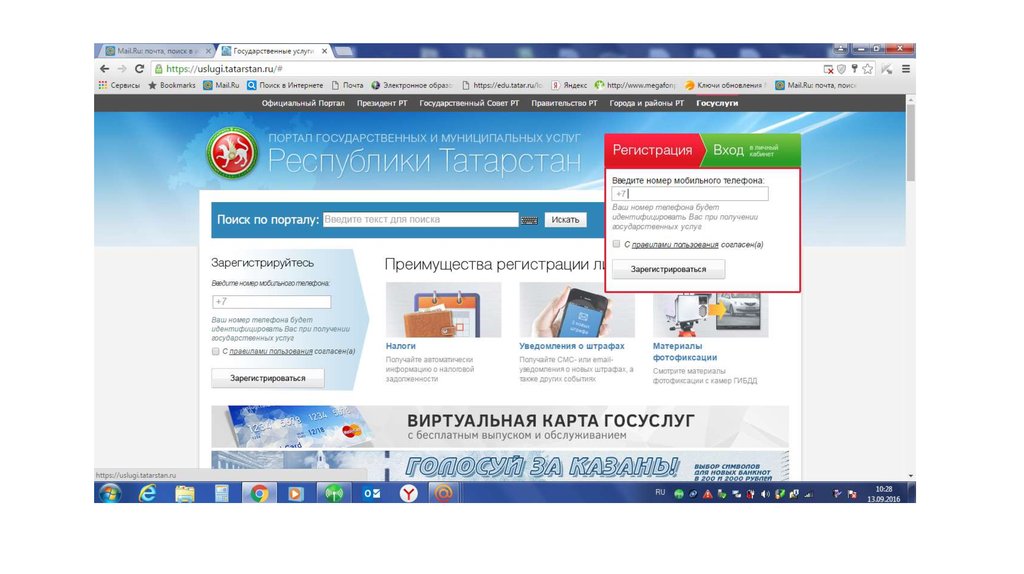Click the browser reload page icon
This screenshot has width=1024, height=574.
click(x=140, y=69)
